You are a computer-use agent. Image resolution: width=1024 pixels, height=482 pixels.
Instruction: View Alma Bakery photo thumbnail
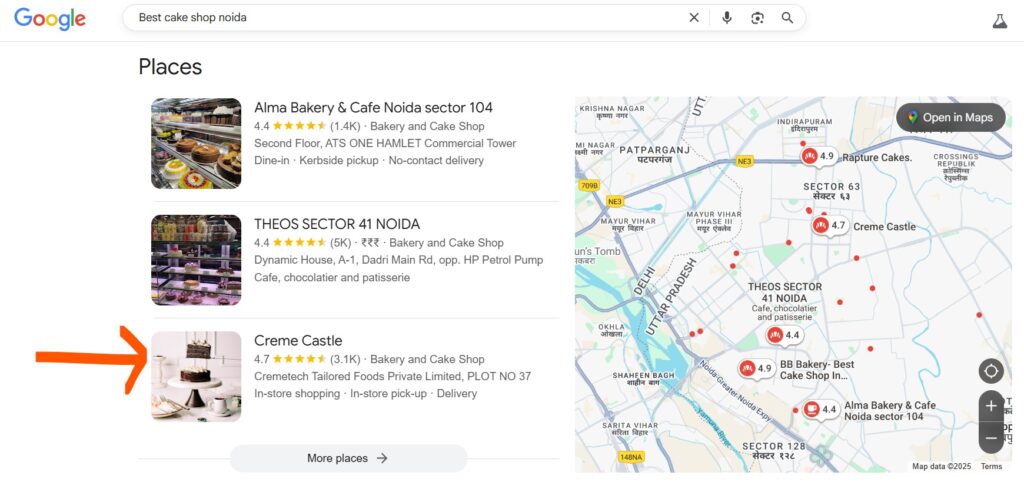(x=196, y=143)
